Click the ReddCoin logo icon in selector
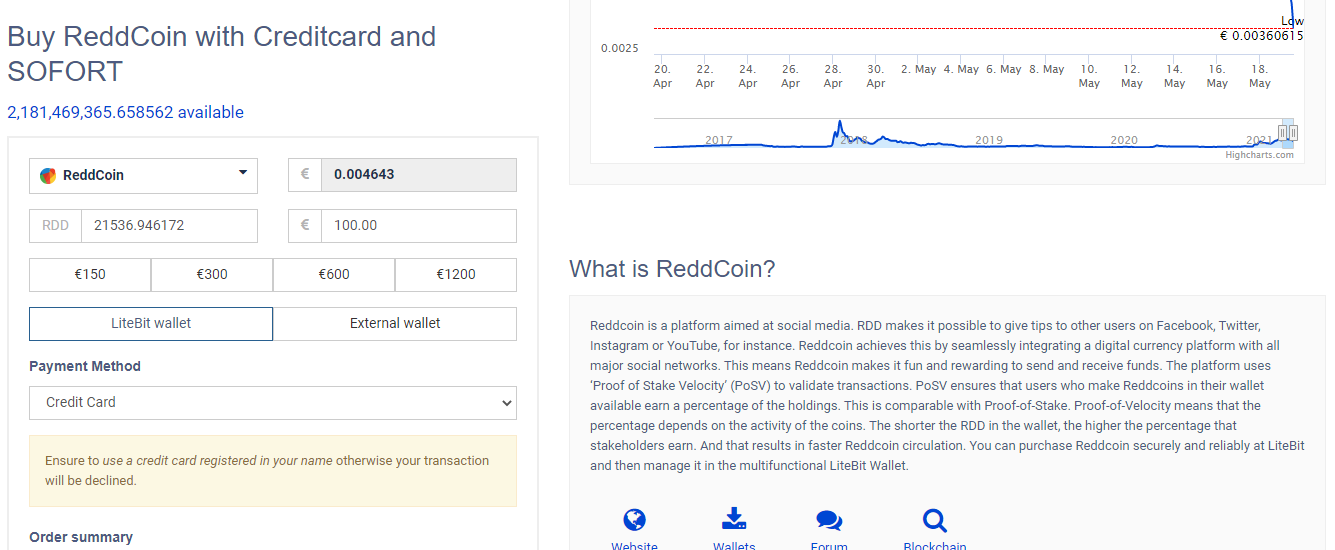This screenshot has height=550, width=1335. pyautogui.click(x=48, y=176)
